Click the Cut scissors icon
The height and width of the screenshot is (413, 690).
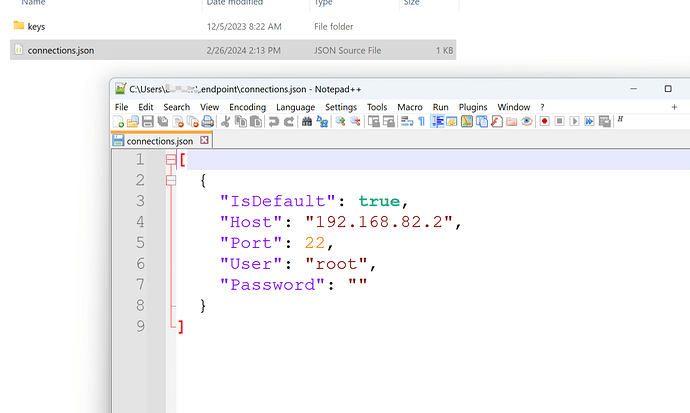pyautogui.click(x=226, y=121)
